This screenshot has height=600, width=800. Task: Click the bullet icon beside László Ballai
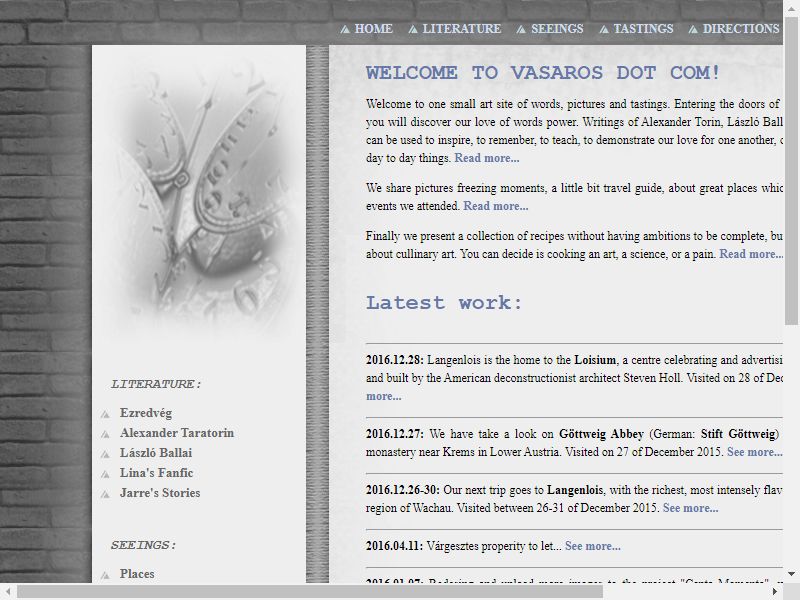[105, 454]
